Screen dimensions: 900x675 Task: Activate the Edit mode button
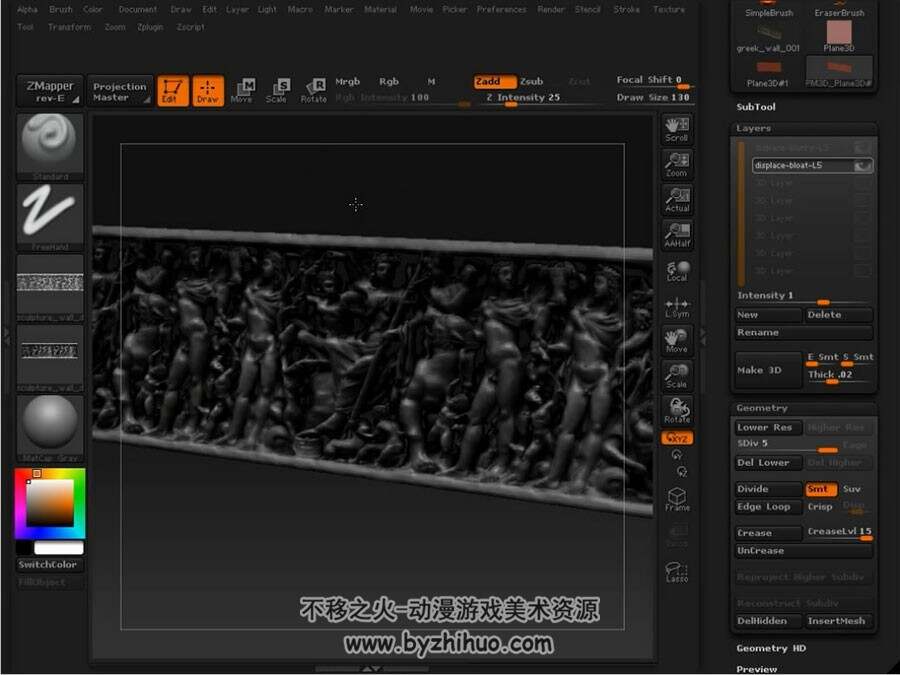172,91
